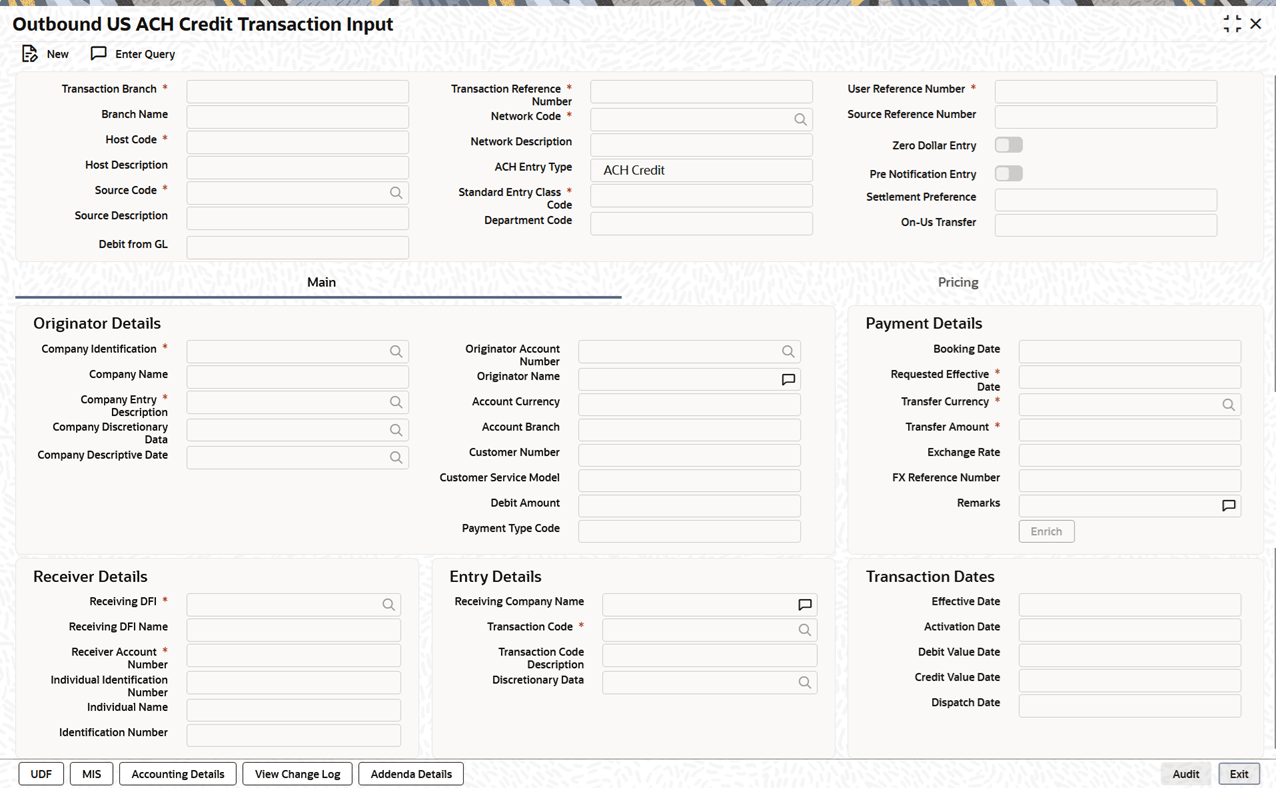This screenshot has height=788, width=1276.
Task: Click the Enrich button
Action: (x=1046, y=531)
